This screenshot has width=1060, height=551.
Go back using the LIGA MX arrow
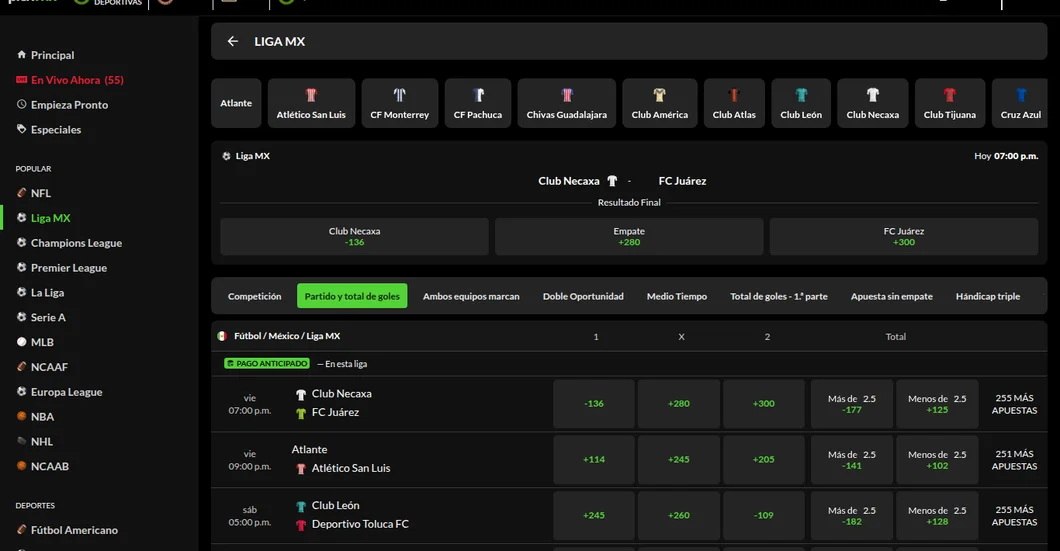[x=233, y=41]
